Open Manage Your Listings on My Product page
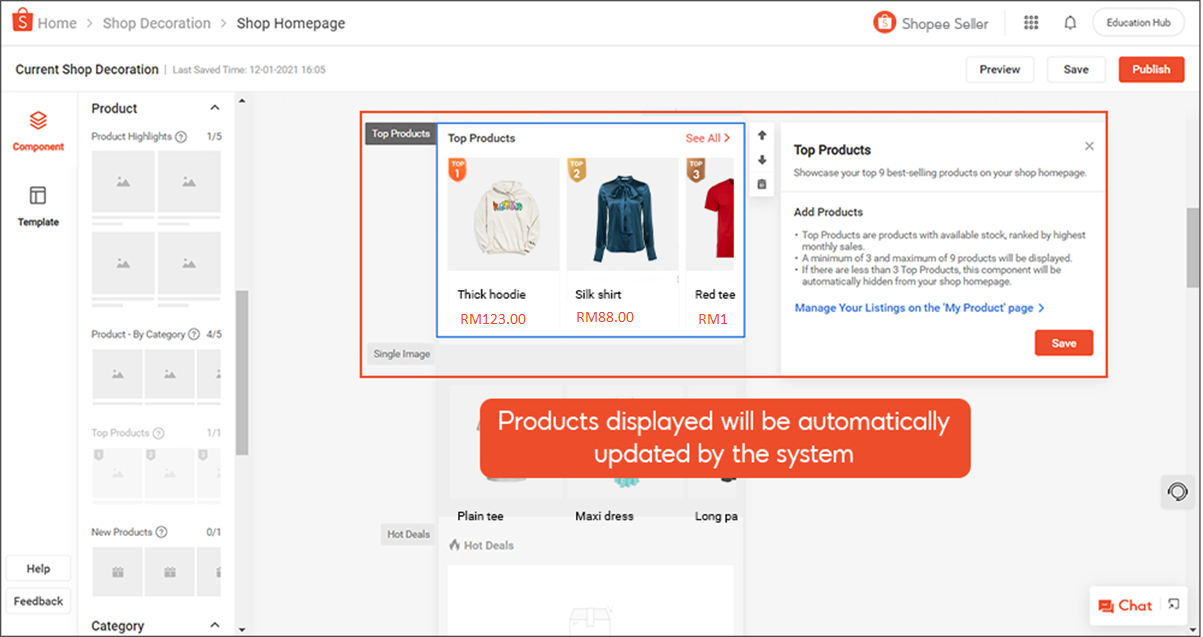Image resolution: width=1203 pixels, height=637 pixels. pyautogui.click(x=918, y=308)
